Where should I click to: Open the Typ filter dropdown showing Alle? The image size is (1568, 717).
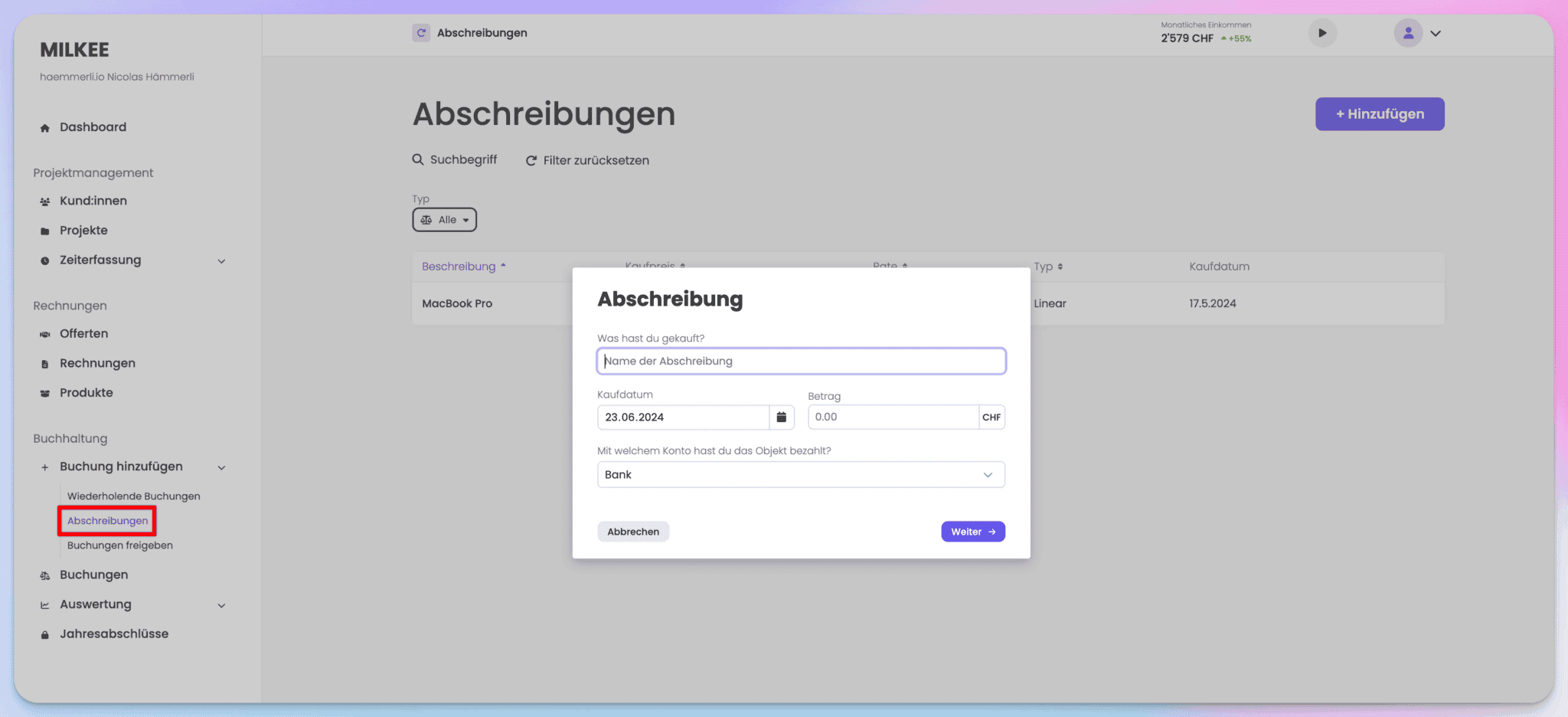444,219
